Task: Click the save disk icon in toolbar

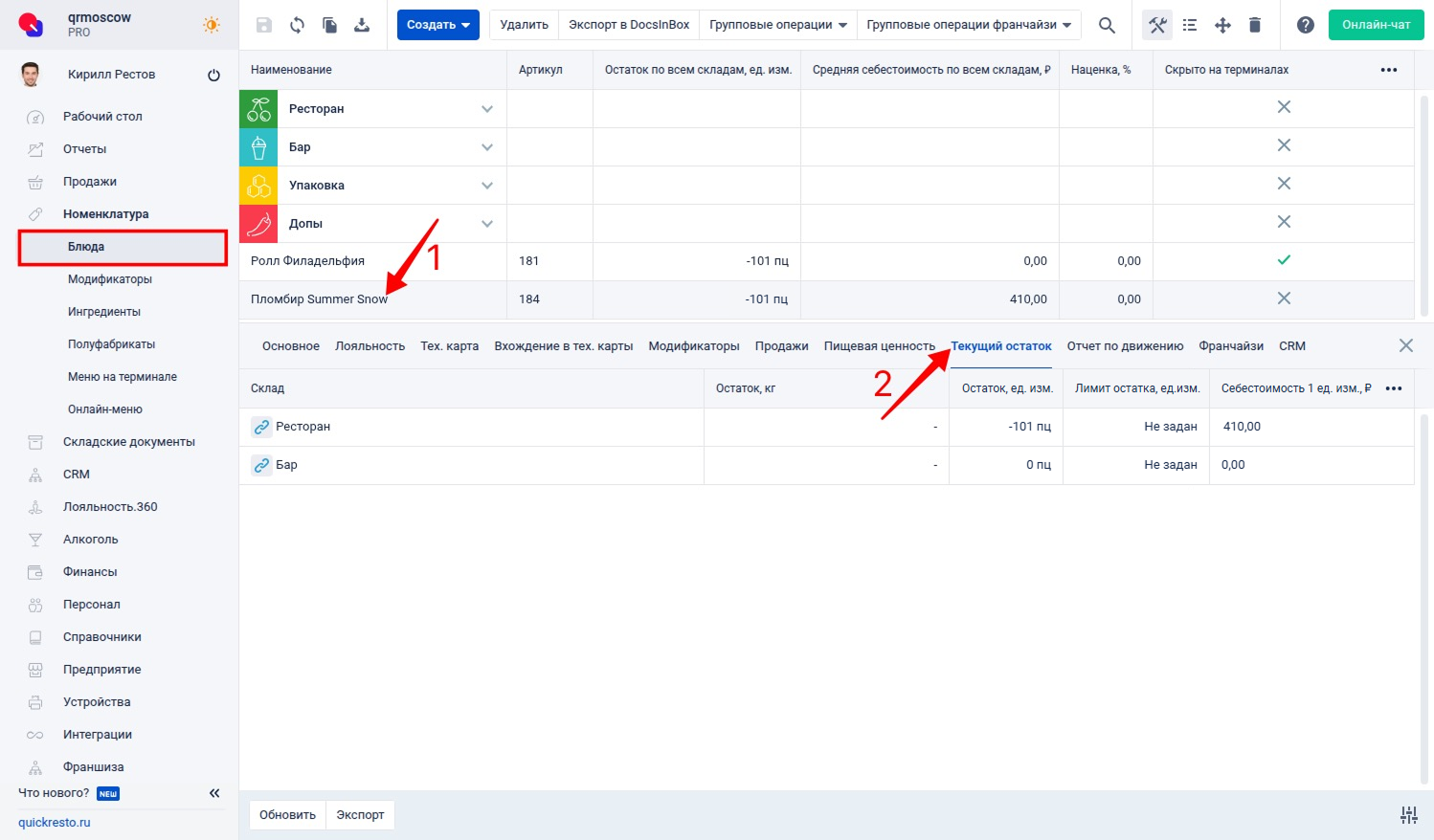Action: [x=264, y=25]
